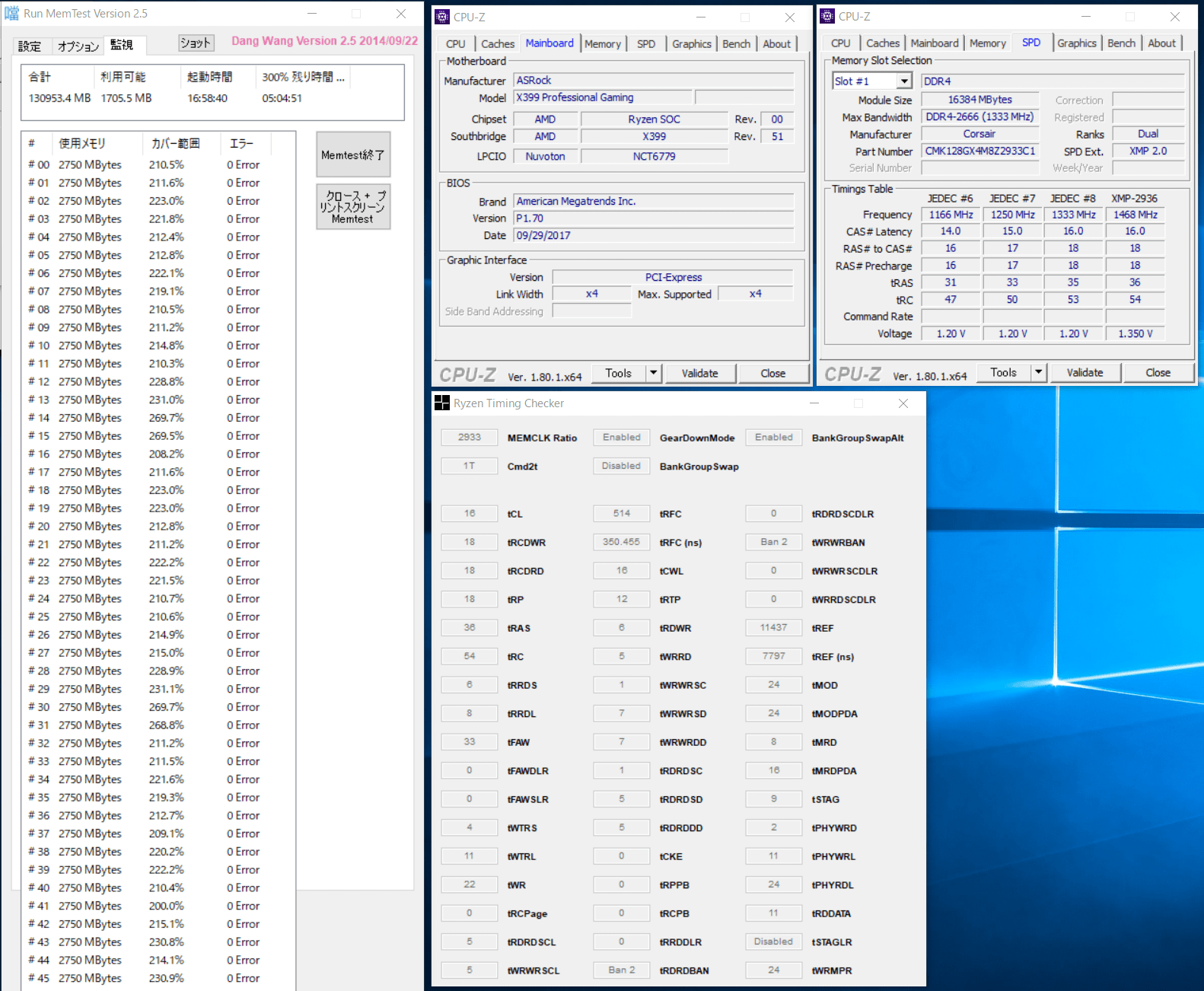Viewport: 1204px width, 991px height.
Task: Select MemTest row # 00
Action: point(158,164)
